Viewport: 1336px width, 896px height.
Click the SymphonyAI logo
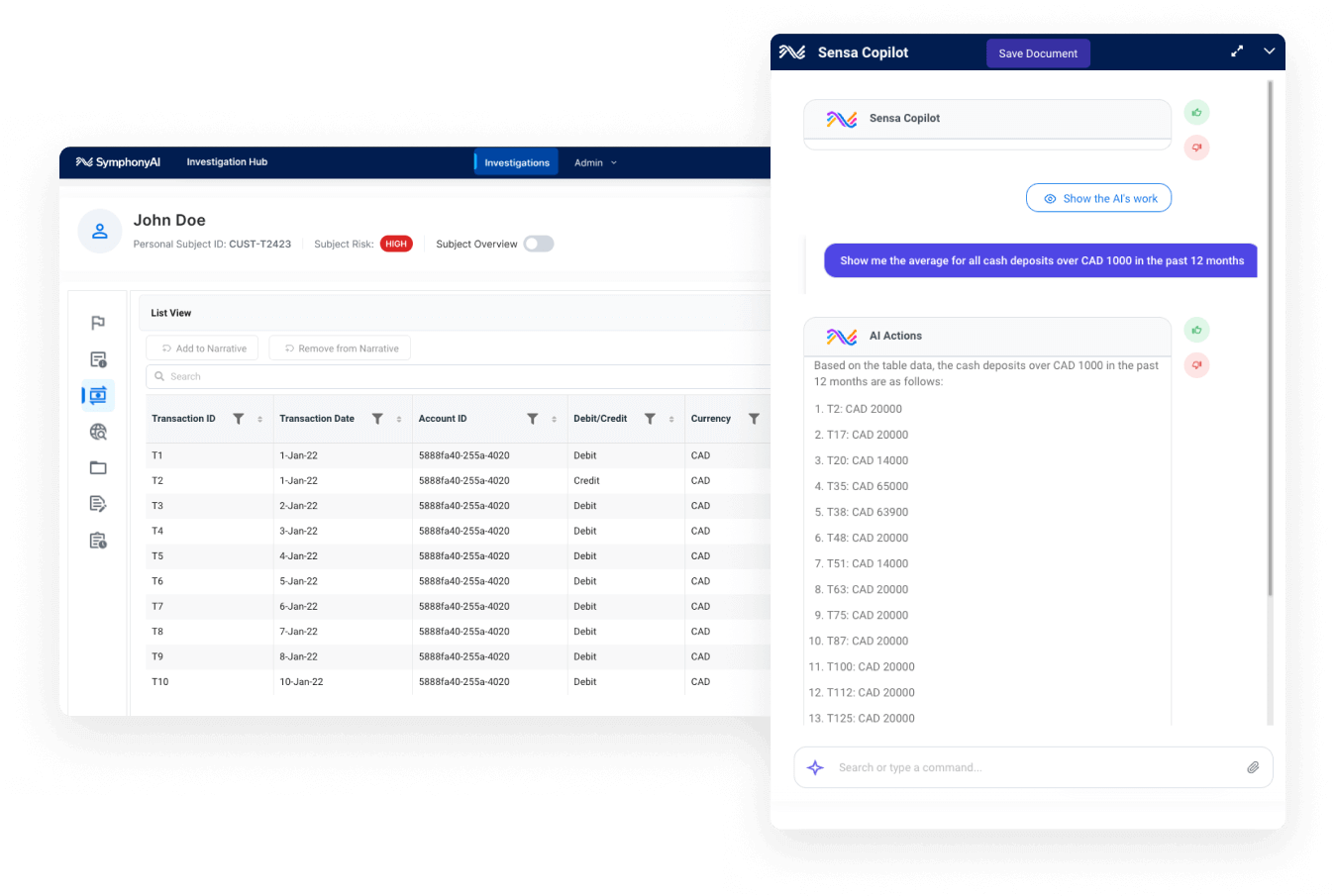[x=118, y=162]
